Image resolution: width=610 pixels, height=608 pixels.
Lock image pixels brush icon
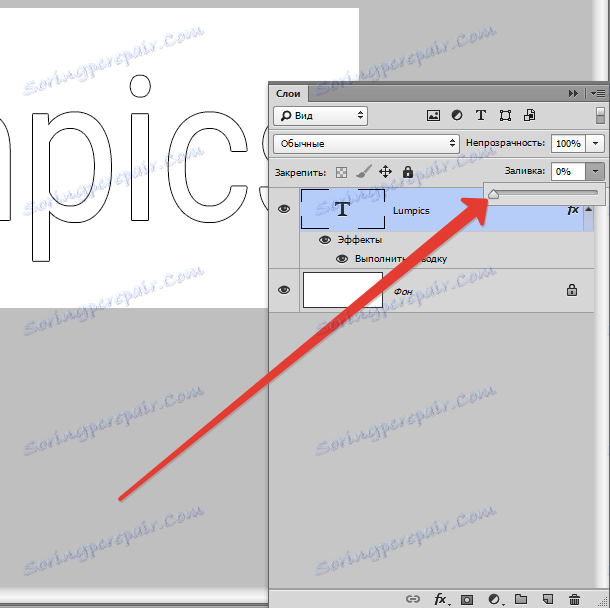pos(363,172)
